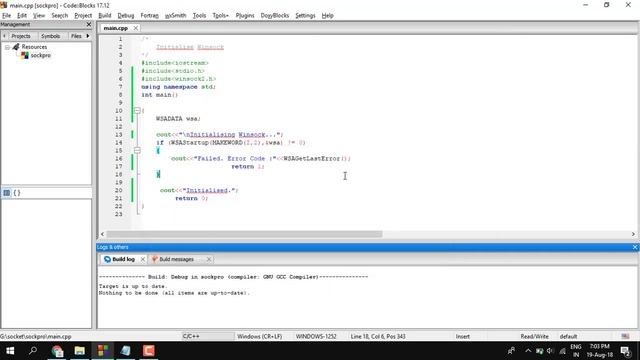Image resolution: width=640 pixels, height=360 pixels.
Task: Select the Resources workspace item
Action: pyautogui.click(x=34, y=47)
